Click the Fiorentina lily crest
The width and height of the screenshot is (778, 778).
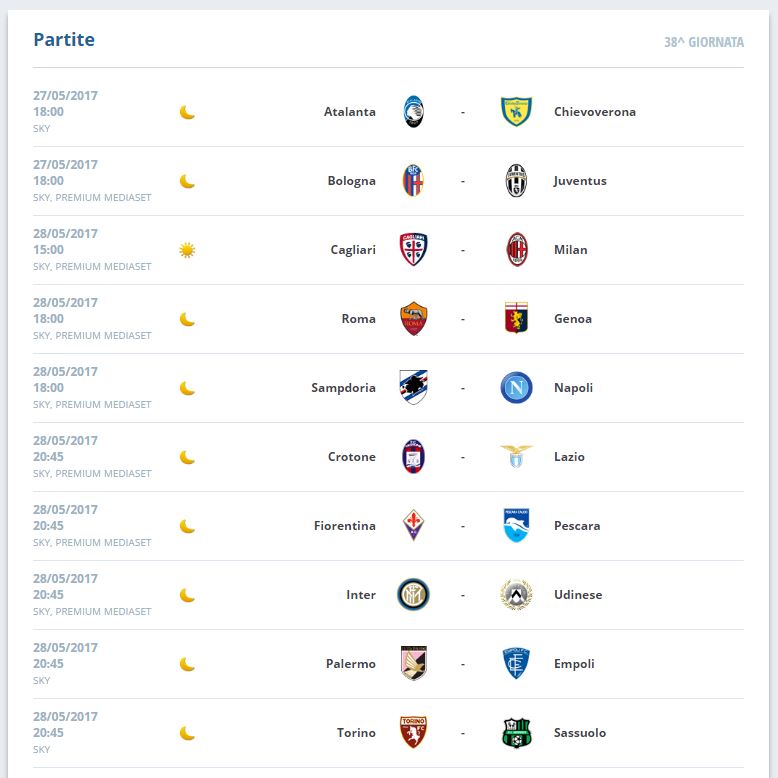click(x=413, y=525)
